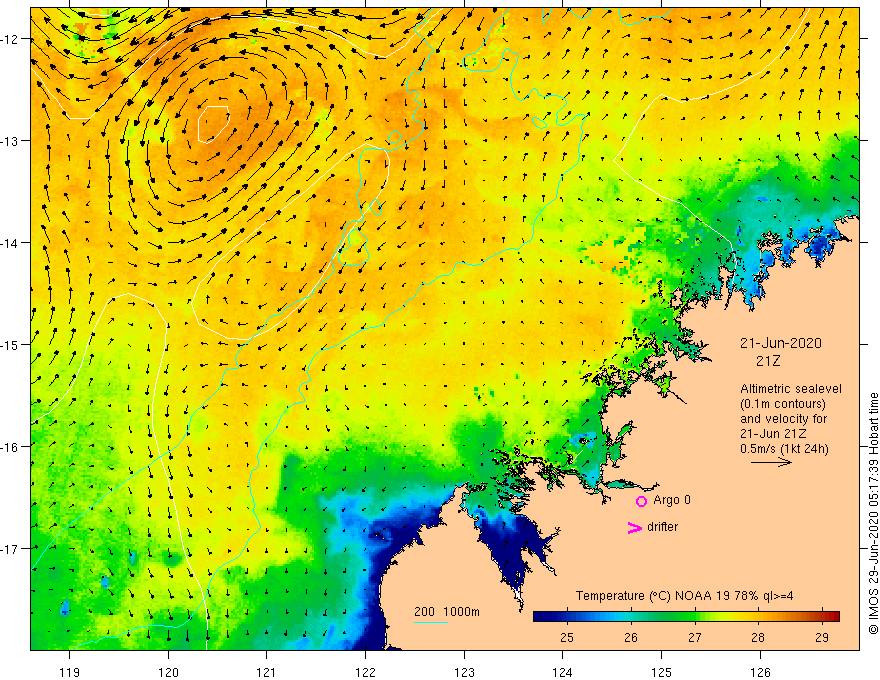The height and width of the screenshot is (680, 880).
Task: Click the "124" longitude axis label
Action: click(563, 672)
